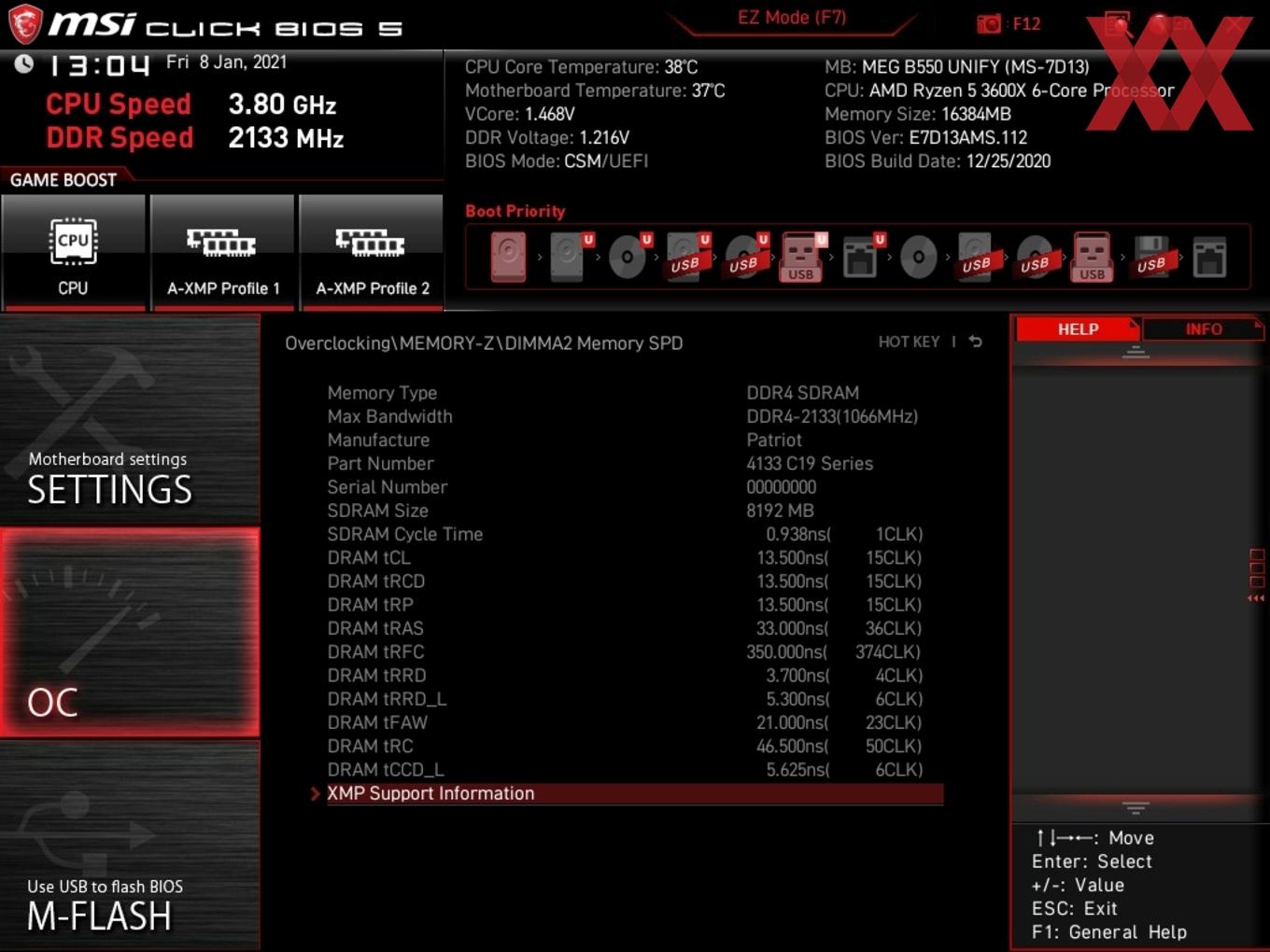This screenshot has height=952, width=1270.
Task: Click the Part Number value 4133 C19 Series
Action: (810, 463)
